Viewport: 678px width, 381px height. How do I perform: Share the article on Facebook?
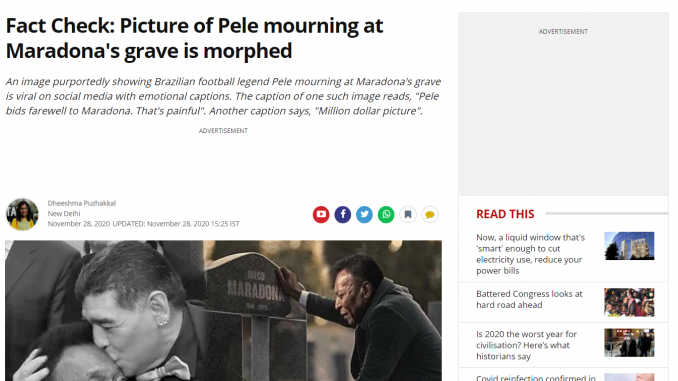pyautogui.click(x=342, y=215)
